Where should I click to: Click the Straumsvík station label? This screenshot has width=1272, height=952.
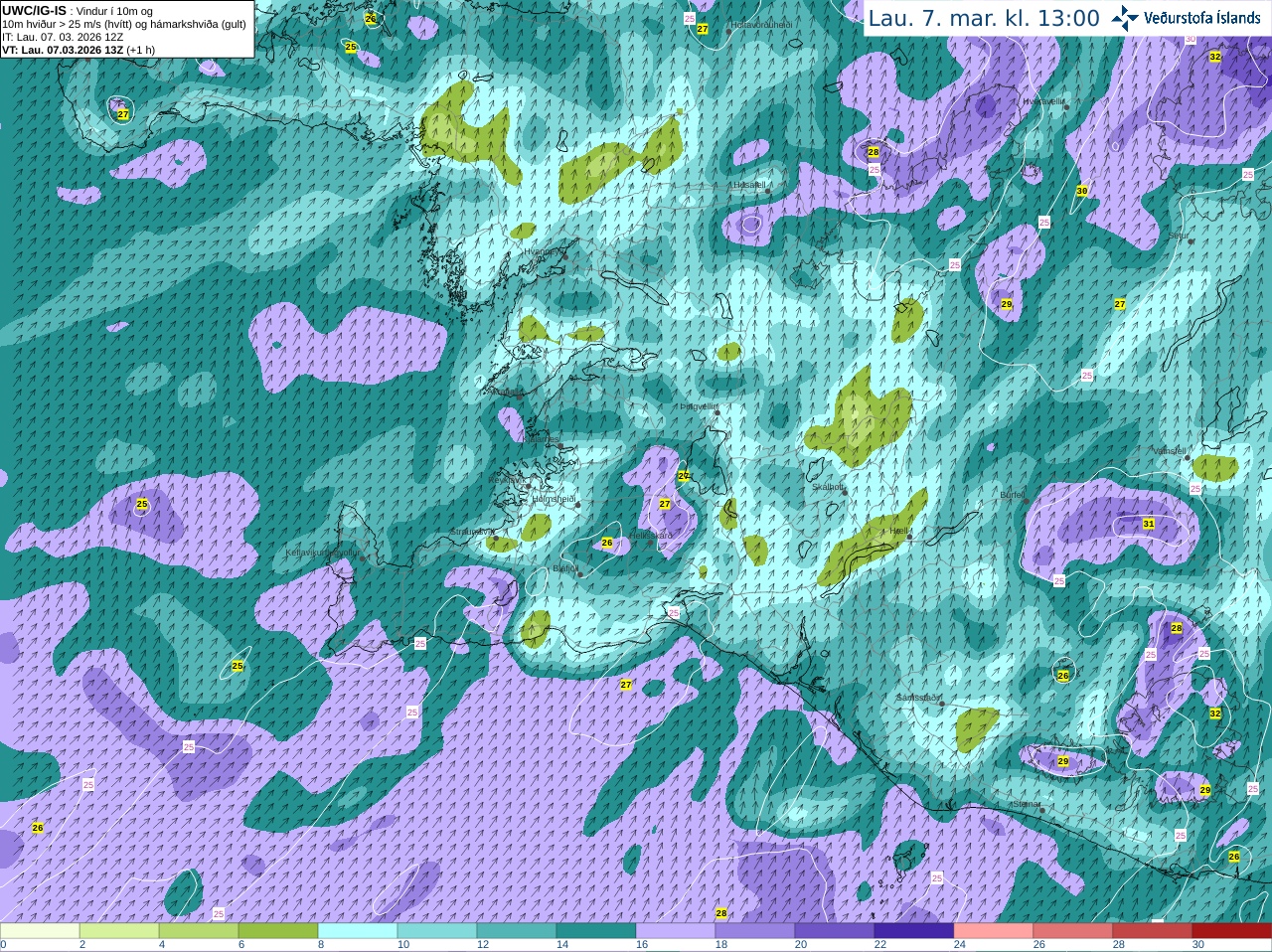coord(471,532)
